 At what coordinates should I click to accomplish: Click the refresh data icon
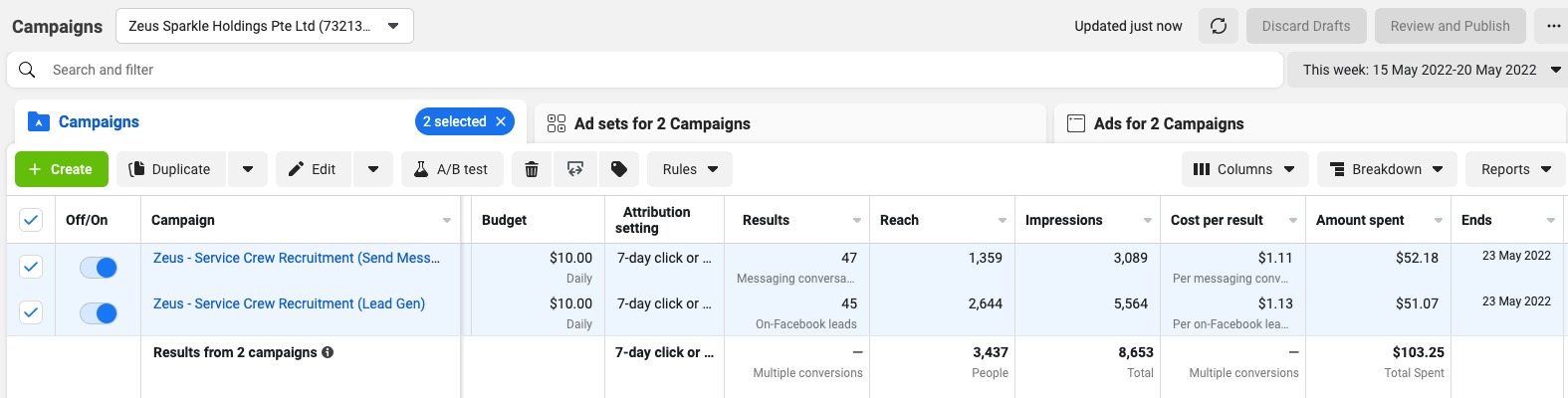1218,26
